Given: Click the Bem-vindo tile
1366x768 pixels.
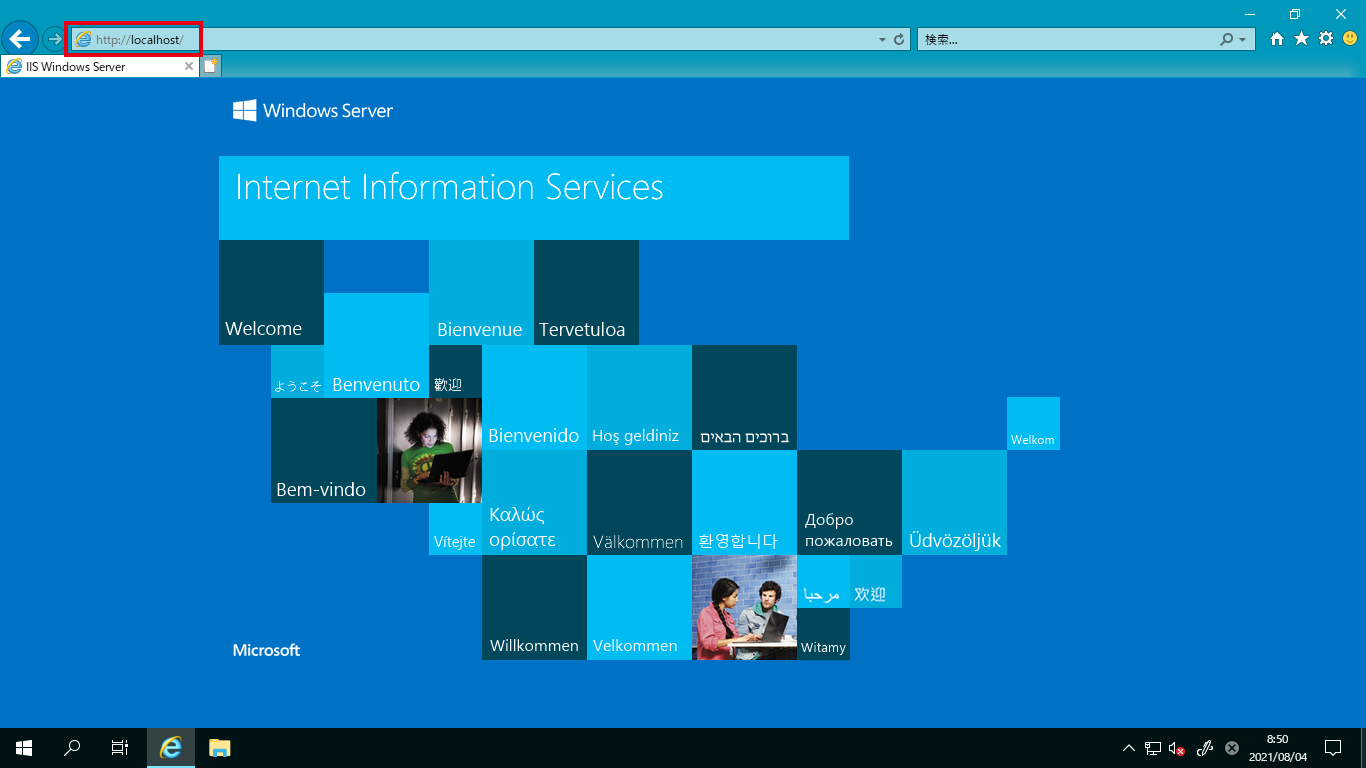Looking at the screenshot, I should click(323, 450).
